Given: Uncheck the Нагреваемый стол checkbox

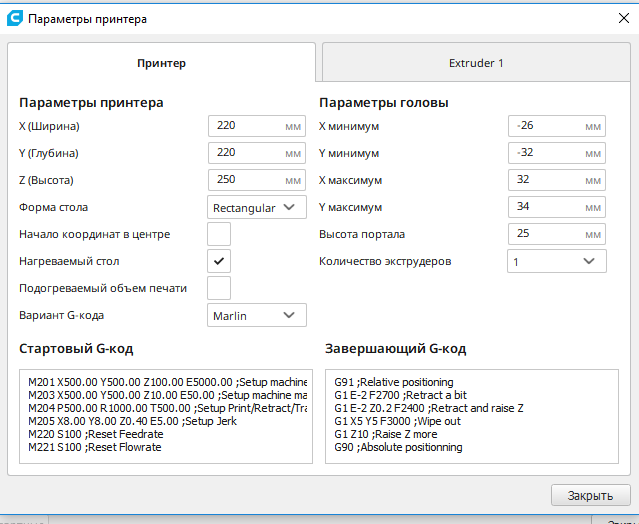Looking at the screenshot, I should [x=219, y=261].
